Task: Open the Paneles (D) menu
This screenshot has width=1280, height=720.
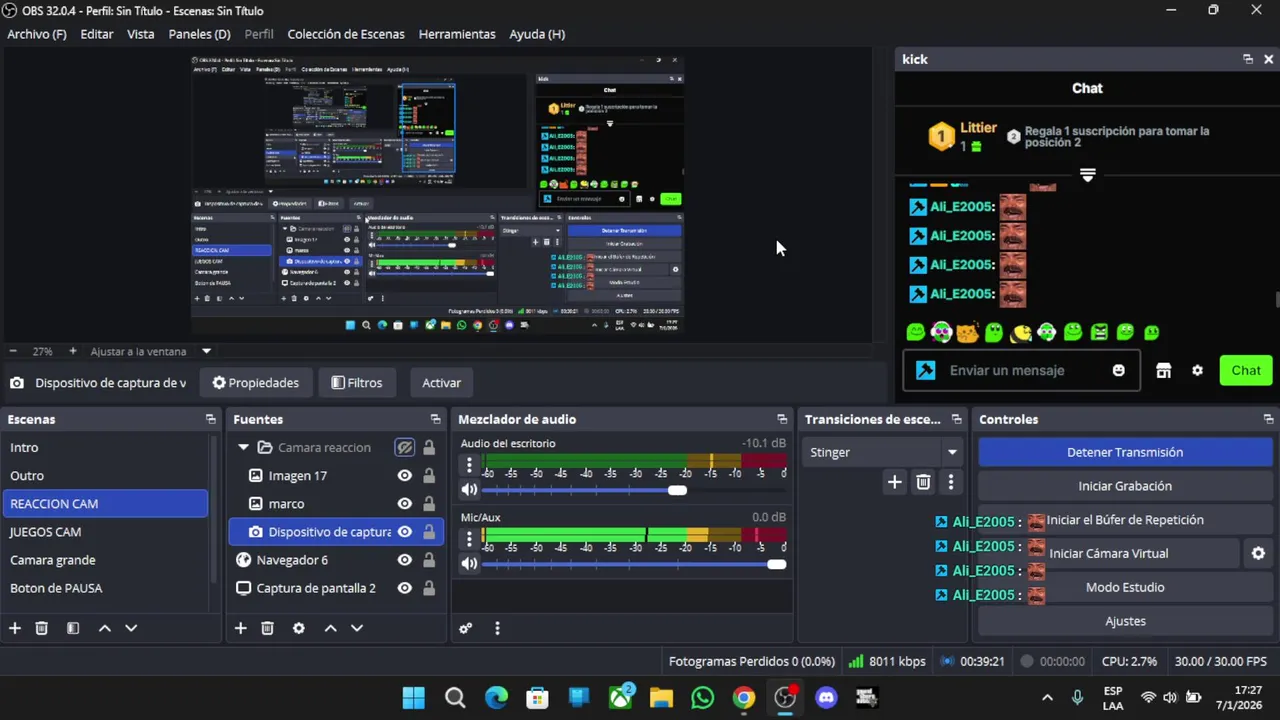Action: [200, 34]
